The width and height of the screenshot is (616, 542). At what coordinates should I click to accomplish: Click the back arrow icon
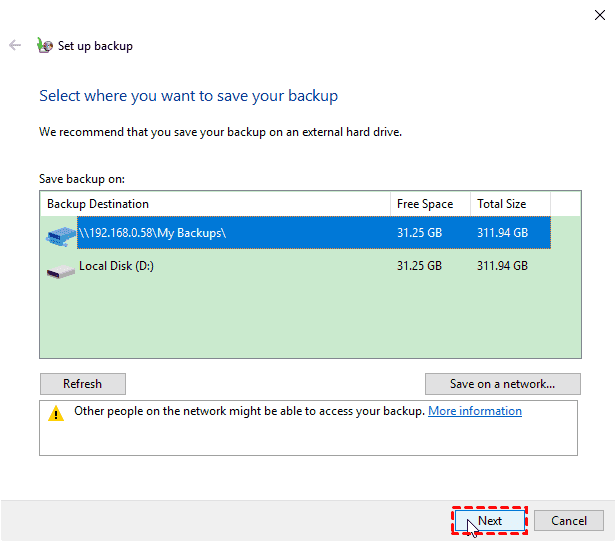tap(15, 46)
